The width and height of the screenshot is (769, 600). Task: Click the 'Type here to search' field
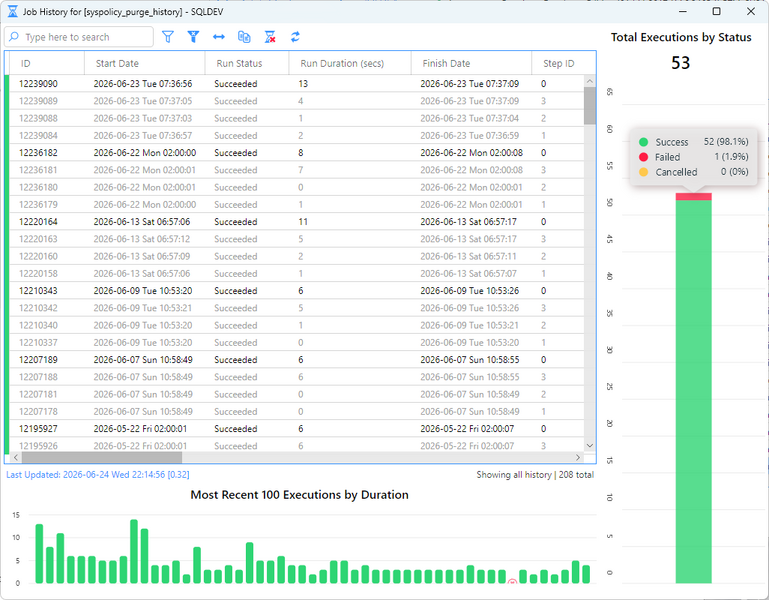(79, 37)
